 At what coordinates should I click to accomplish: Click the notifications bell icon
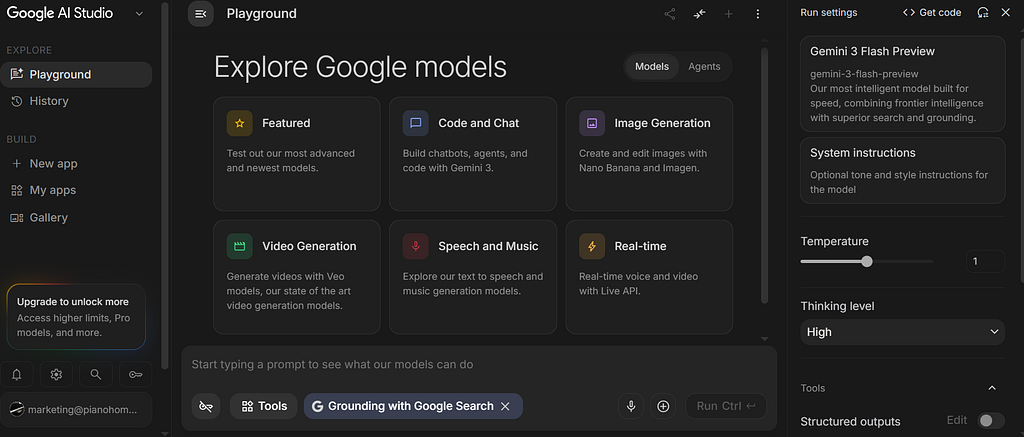coord(17,374)
